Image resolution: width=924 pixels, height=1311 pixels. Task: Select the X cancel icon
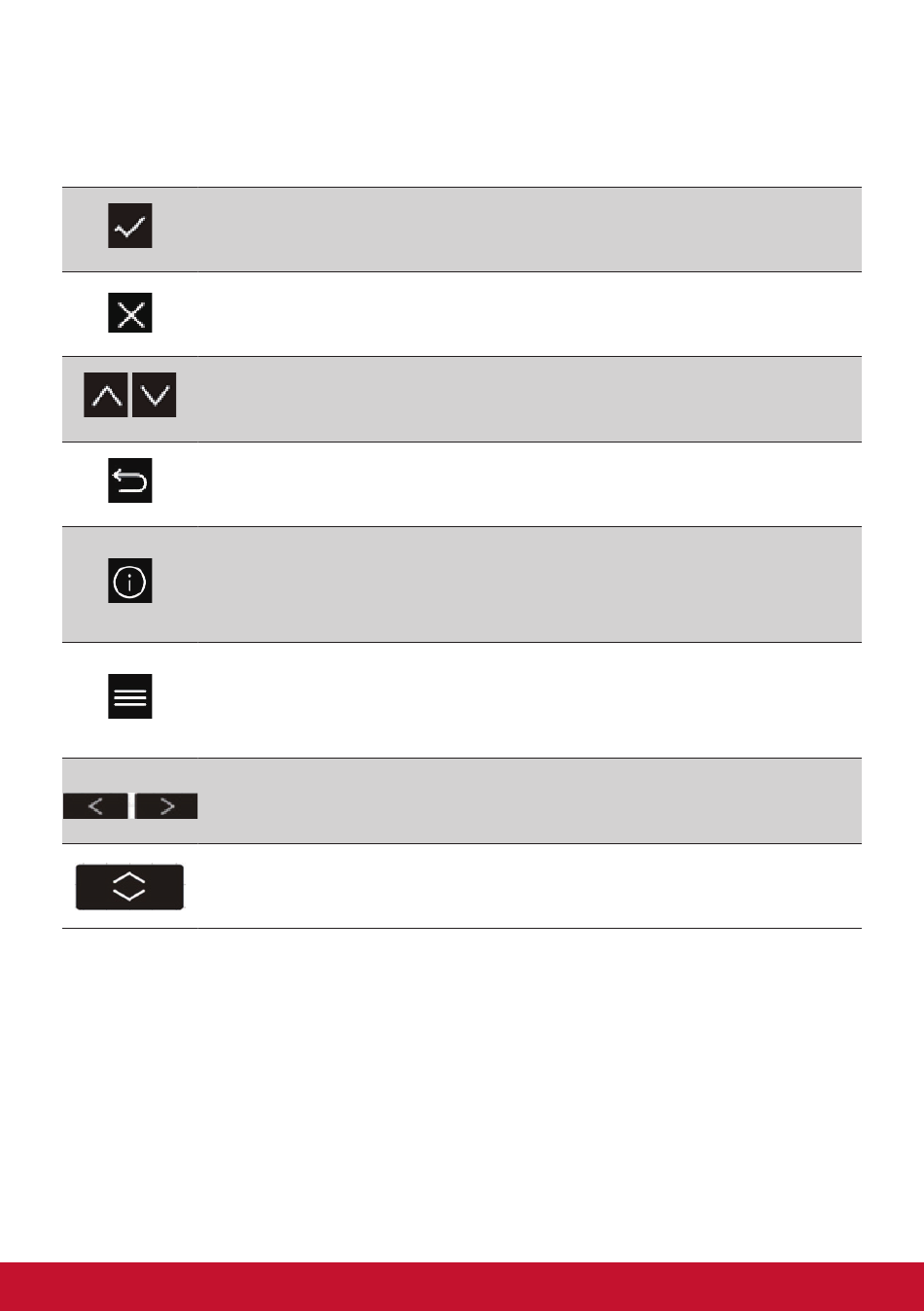coord(129,311)
